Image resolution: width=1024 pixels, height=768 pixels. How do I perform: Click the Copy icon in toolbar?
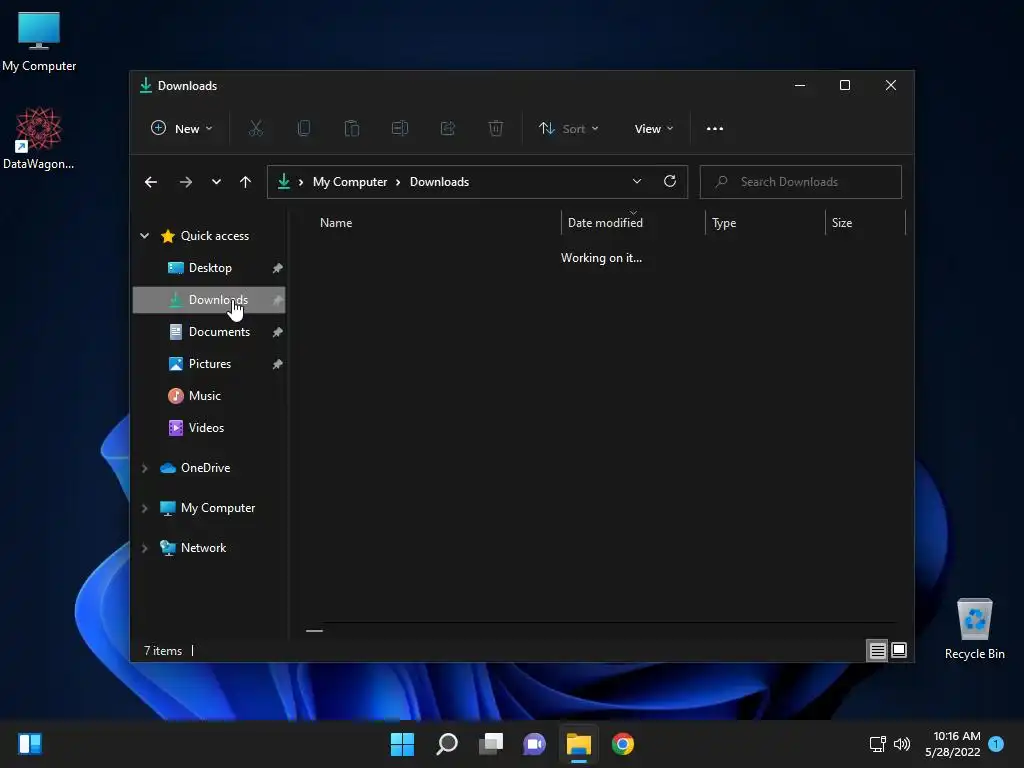pyautogui.click(x=304, y=129)
